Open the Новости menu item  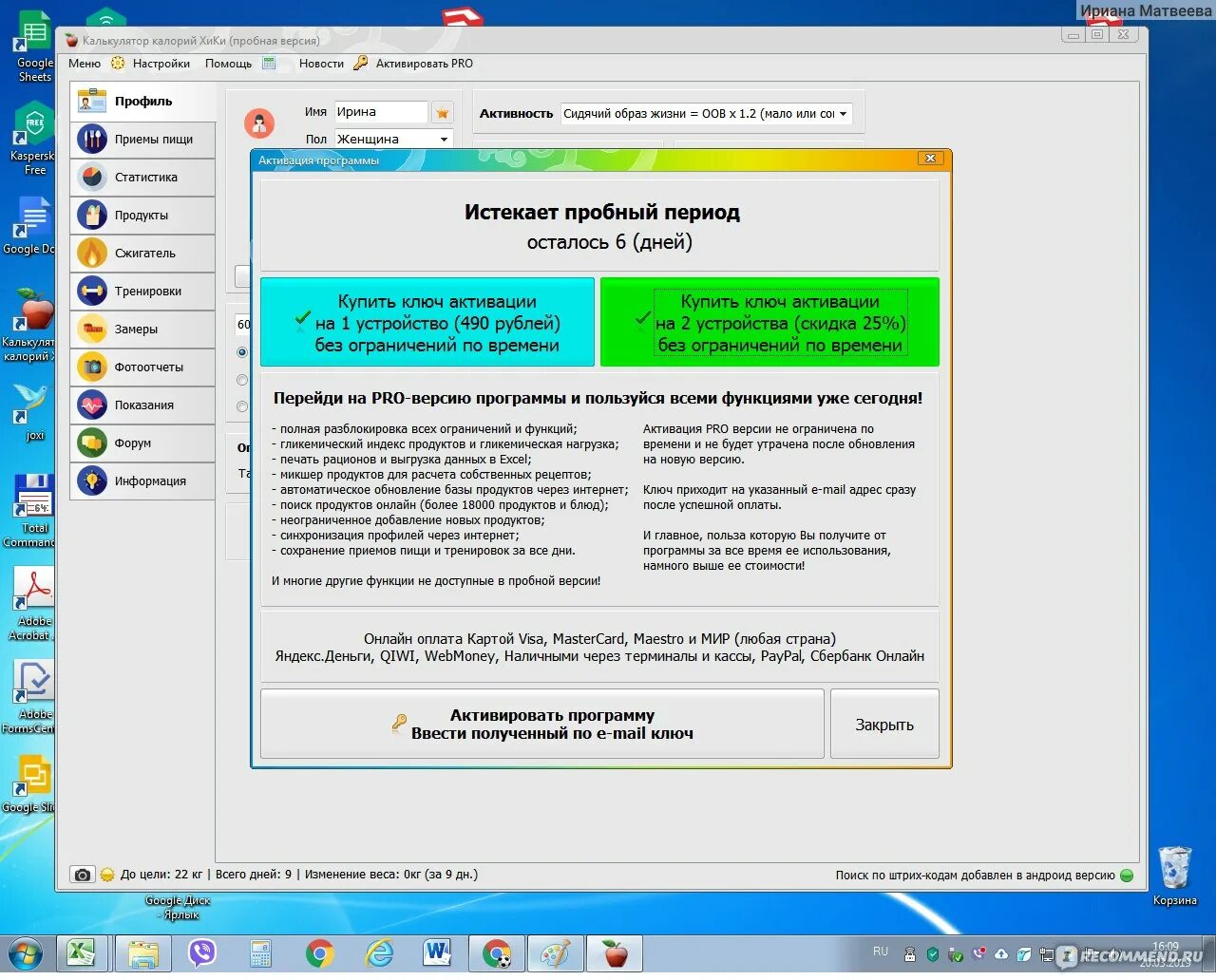[x=321, y=64]
